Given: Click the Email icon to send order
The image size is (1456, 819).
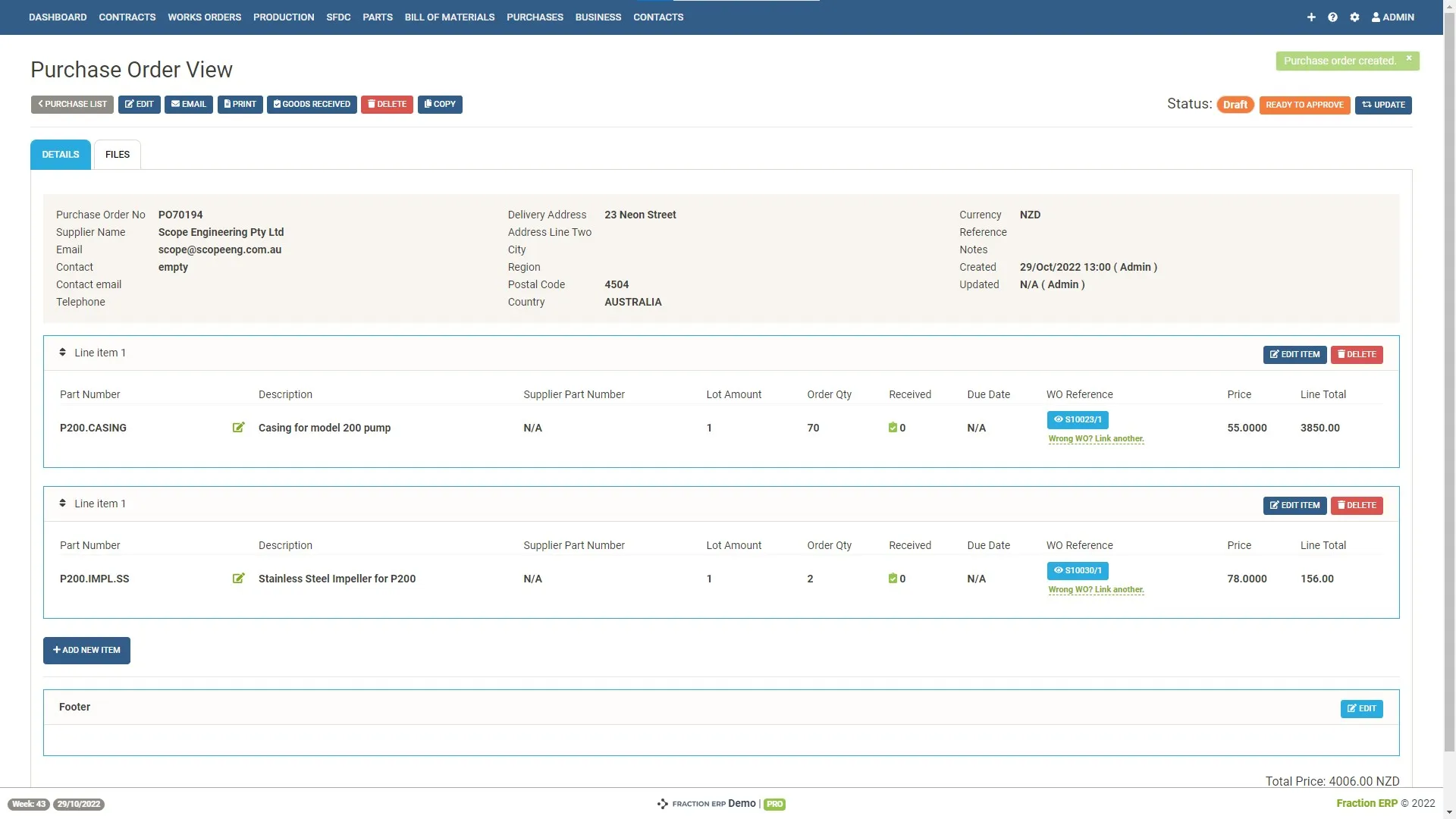Looking at the screenshot, I should 188,104.
